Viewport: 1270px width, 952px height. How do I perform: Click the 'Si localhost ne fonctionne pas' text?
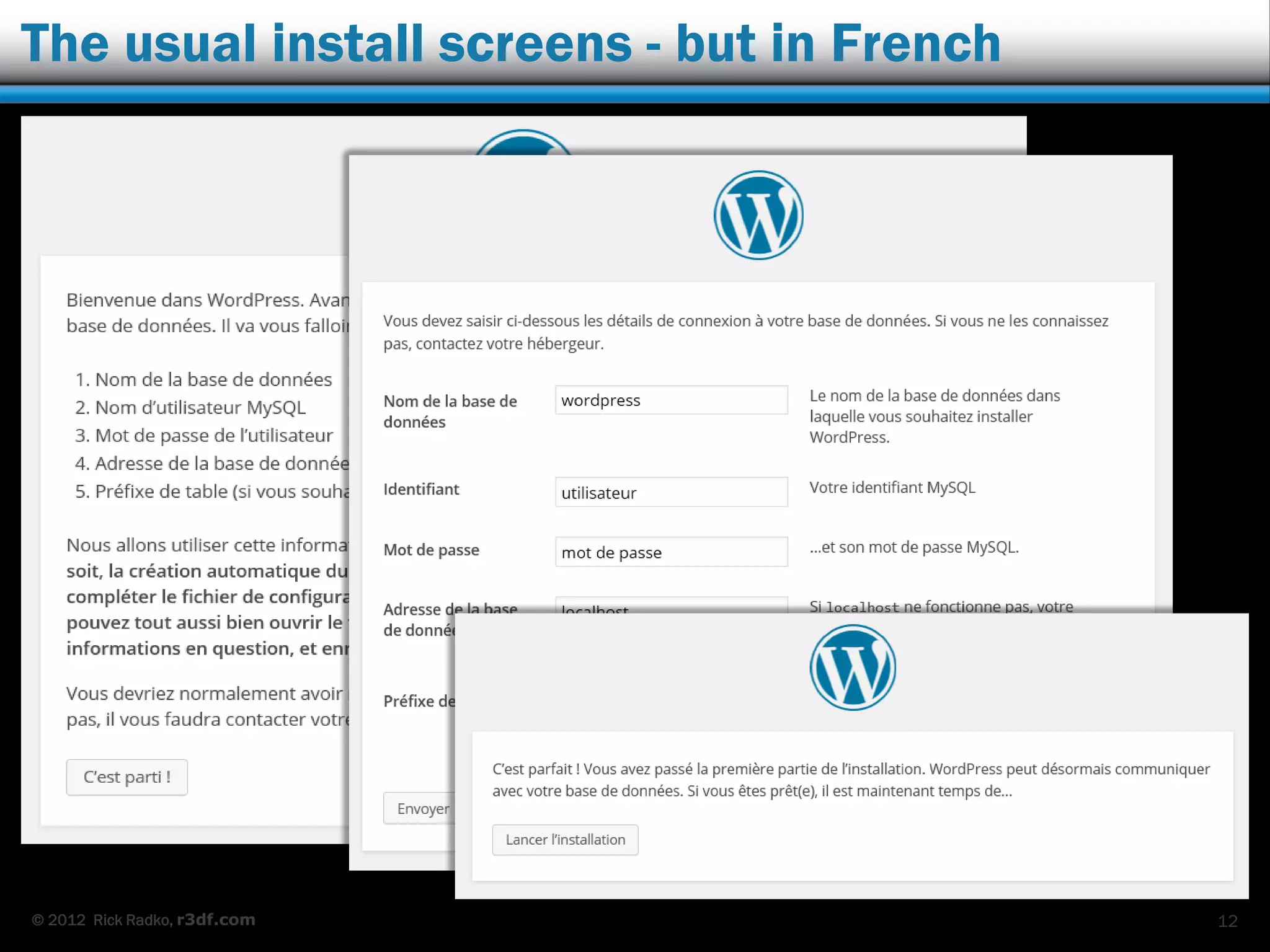(x=941, y=606)
